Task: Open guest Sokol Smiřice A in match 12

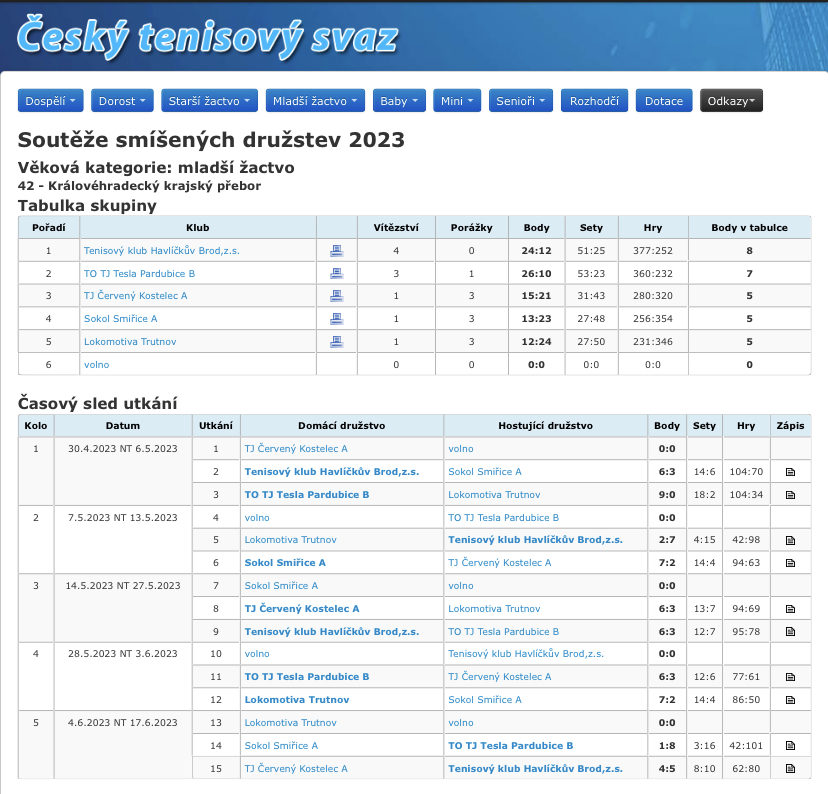Action: coord(485,700)
